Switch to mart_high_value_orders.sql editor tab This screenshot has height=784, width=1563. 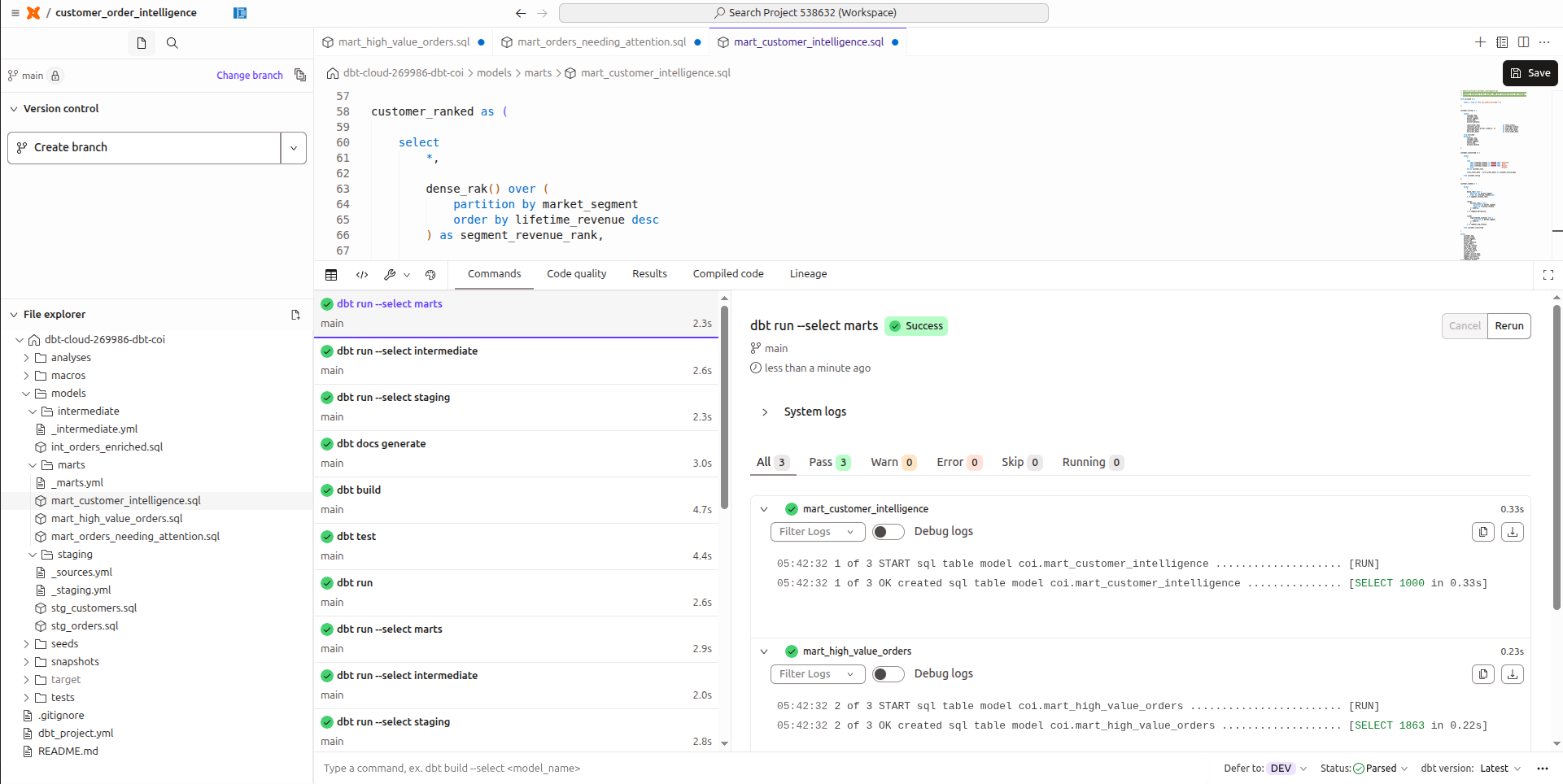coord(404,42)
